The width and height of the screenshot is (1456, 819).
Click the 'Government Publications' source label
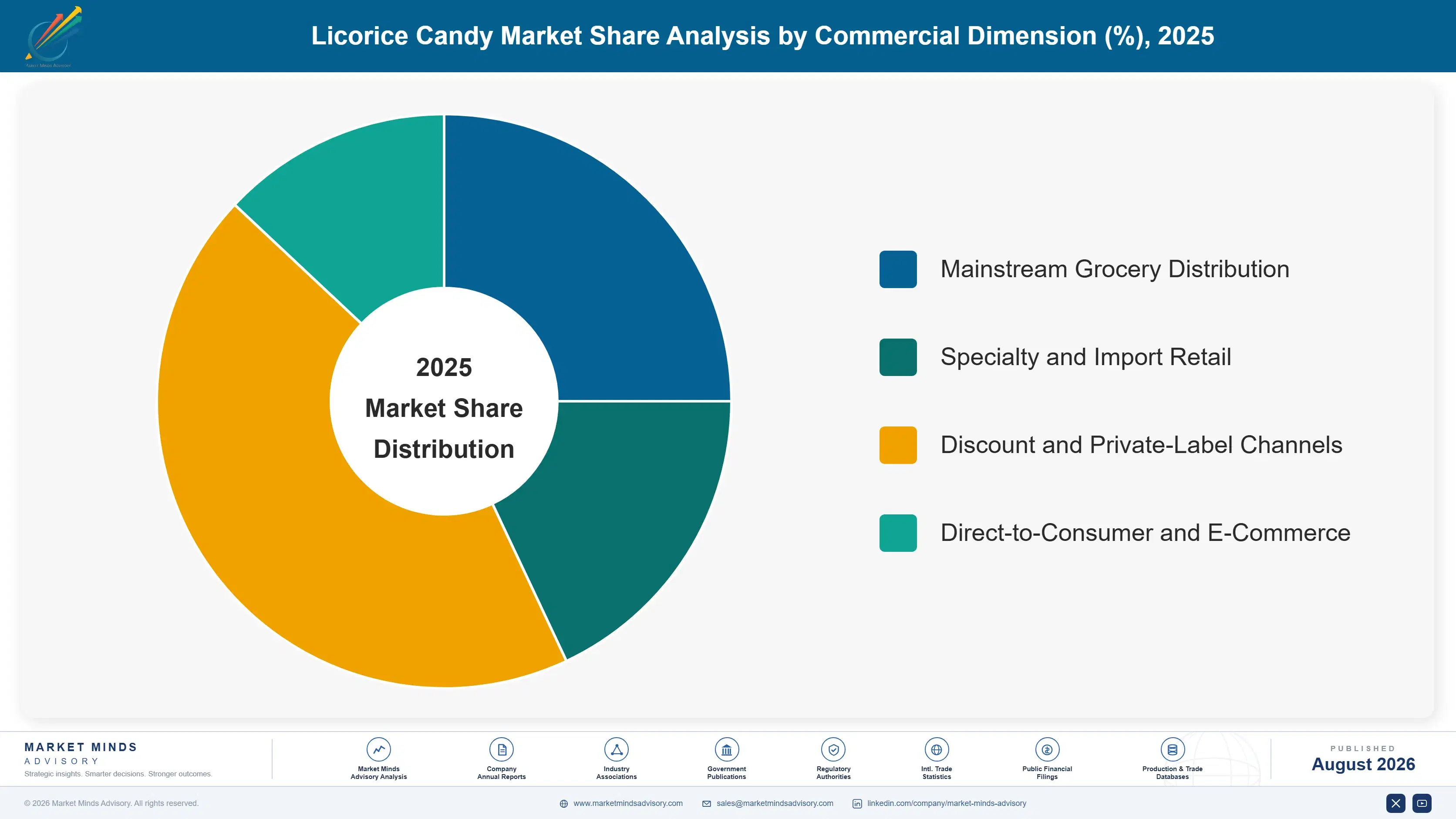(x=726, y=773)
